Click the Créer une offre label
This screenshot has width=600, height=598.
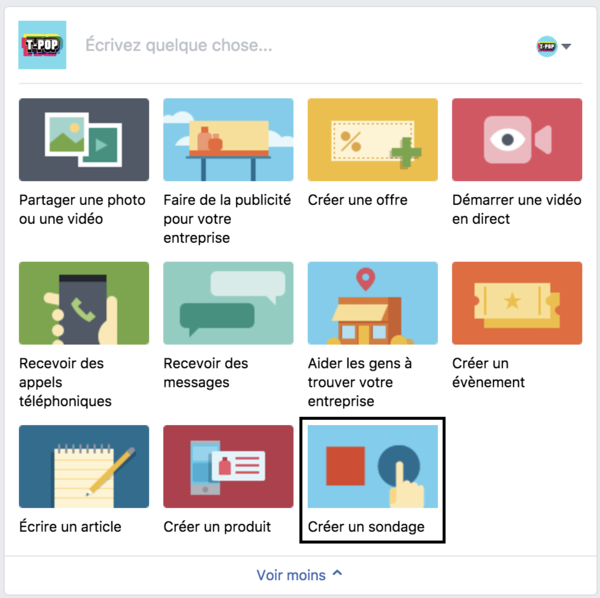point(358,200)
